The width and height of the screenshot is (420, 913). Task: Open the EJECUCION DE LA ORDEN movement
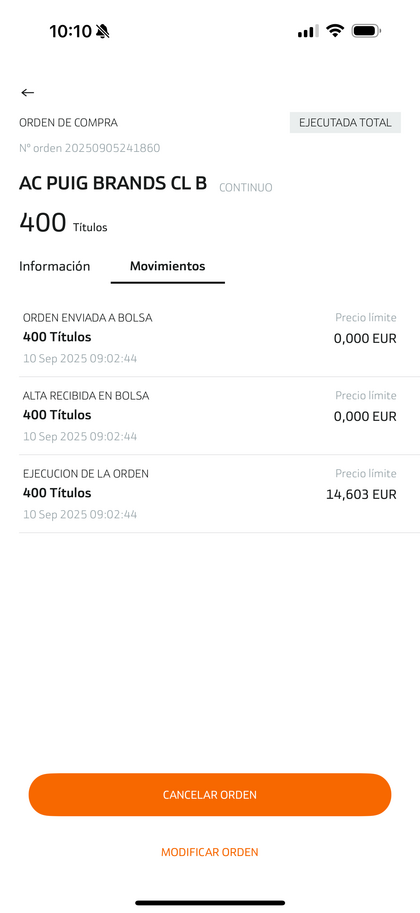(x=219, y=494)
